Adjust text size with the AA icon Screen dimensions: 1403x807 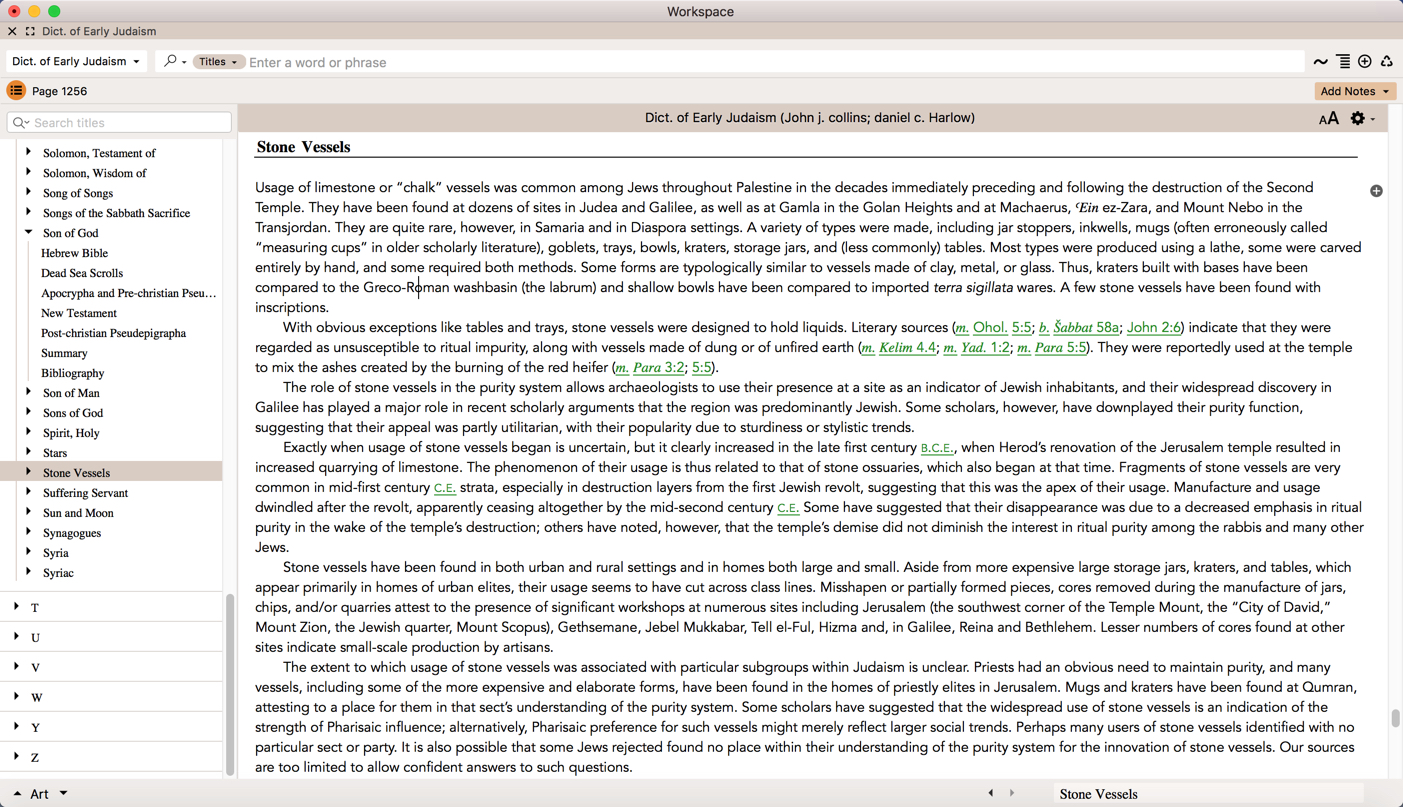pyautogui.click(x=1328, y=118)
